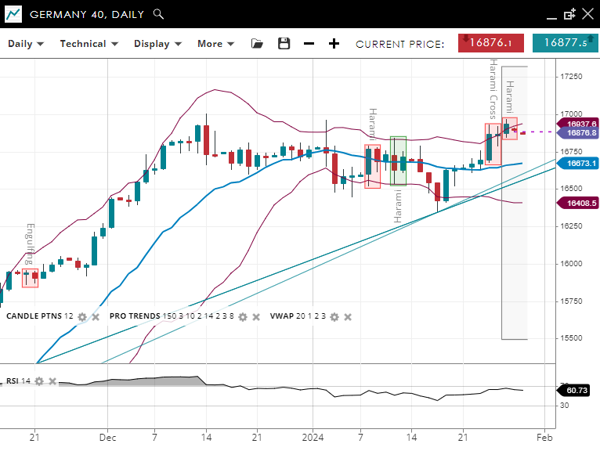Remove the RSI indicator
Viewport: 600px width, 451px height.
coord(52,381)
